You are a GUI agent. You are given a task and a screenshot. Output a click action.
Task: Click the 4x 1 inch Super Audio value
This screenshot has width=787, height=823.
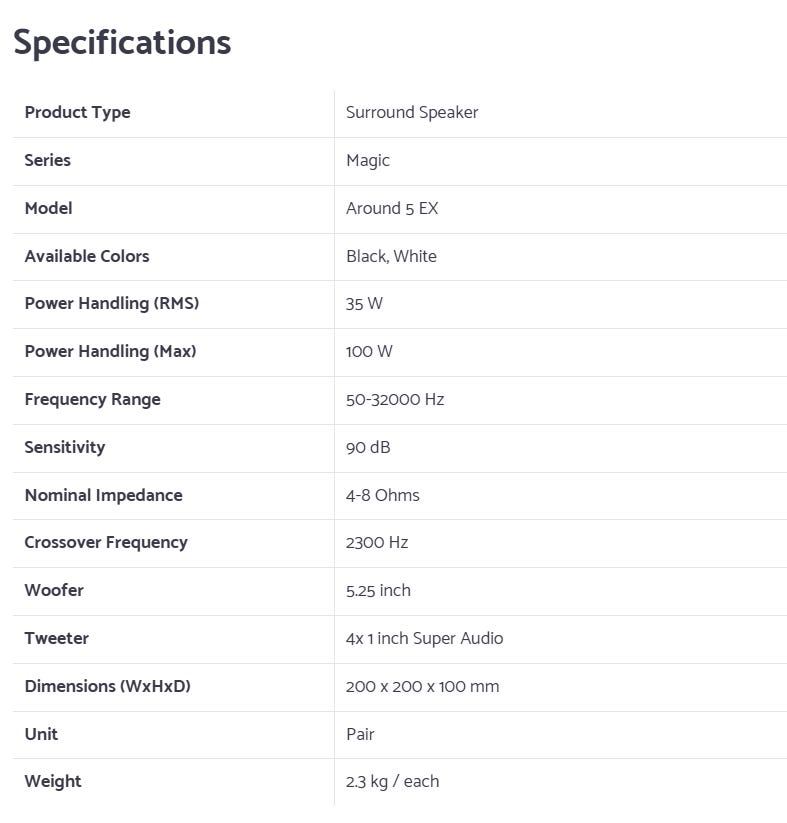424,638
